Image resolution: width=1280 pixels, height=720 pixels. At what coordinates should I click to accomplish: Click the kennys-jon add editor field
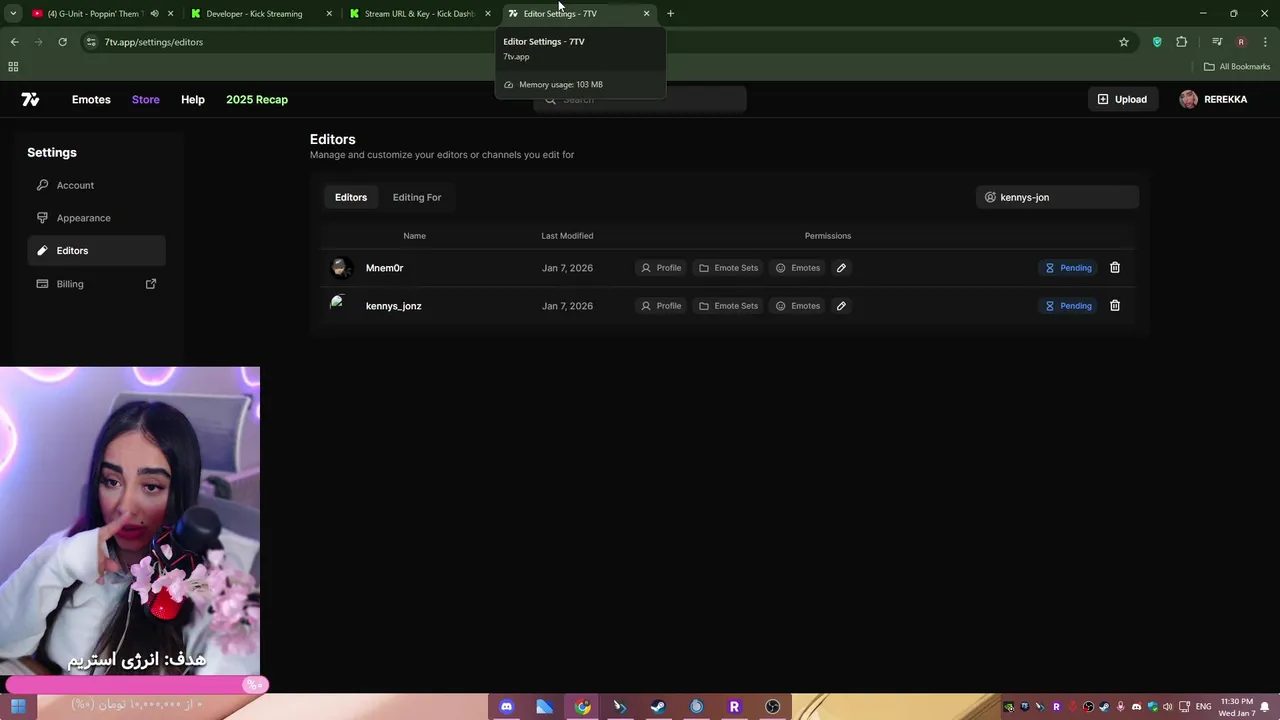(1057, 197)
